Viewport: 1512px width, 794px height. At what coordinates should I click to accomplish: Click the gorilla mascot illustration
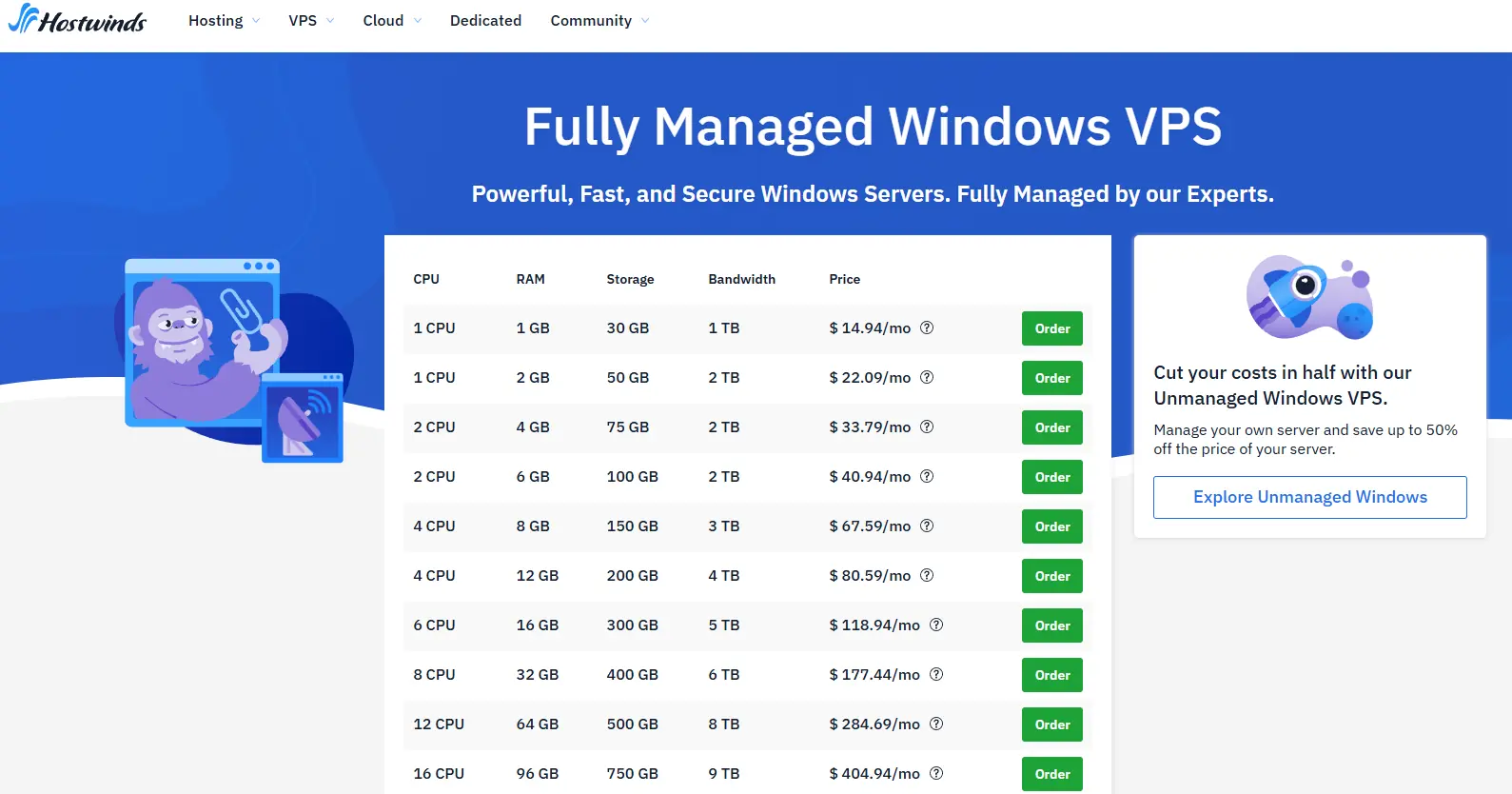[234, 360]
